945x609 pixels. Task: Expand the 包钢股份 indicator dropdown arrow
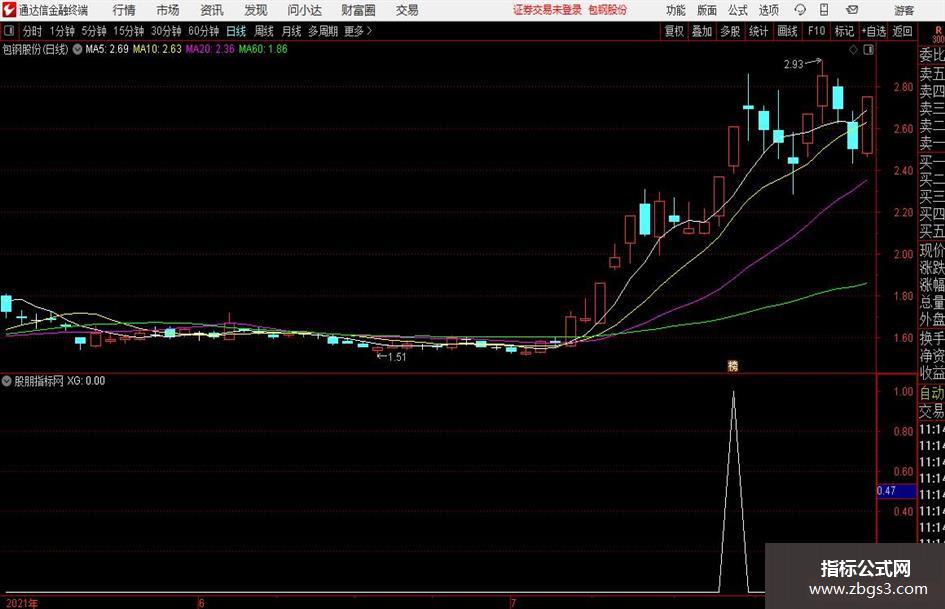pos(77,49)
